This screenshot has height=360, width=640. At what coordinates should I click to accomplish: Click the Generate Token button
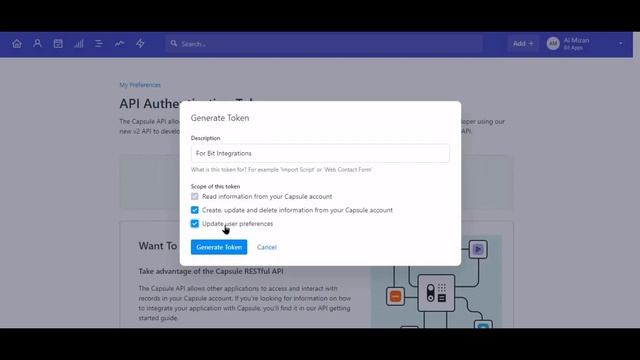[x=219, y=247]
